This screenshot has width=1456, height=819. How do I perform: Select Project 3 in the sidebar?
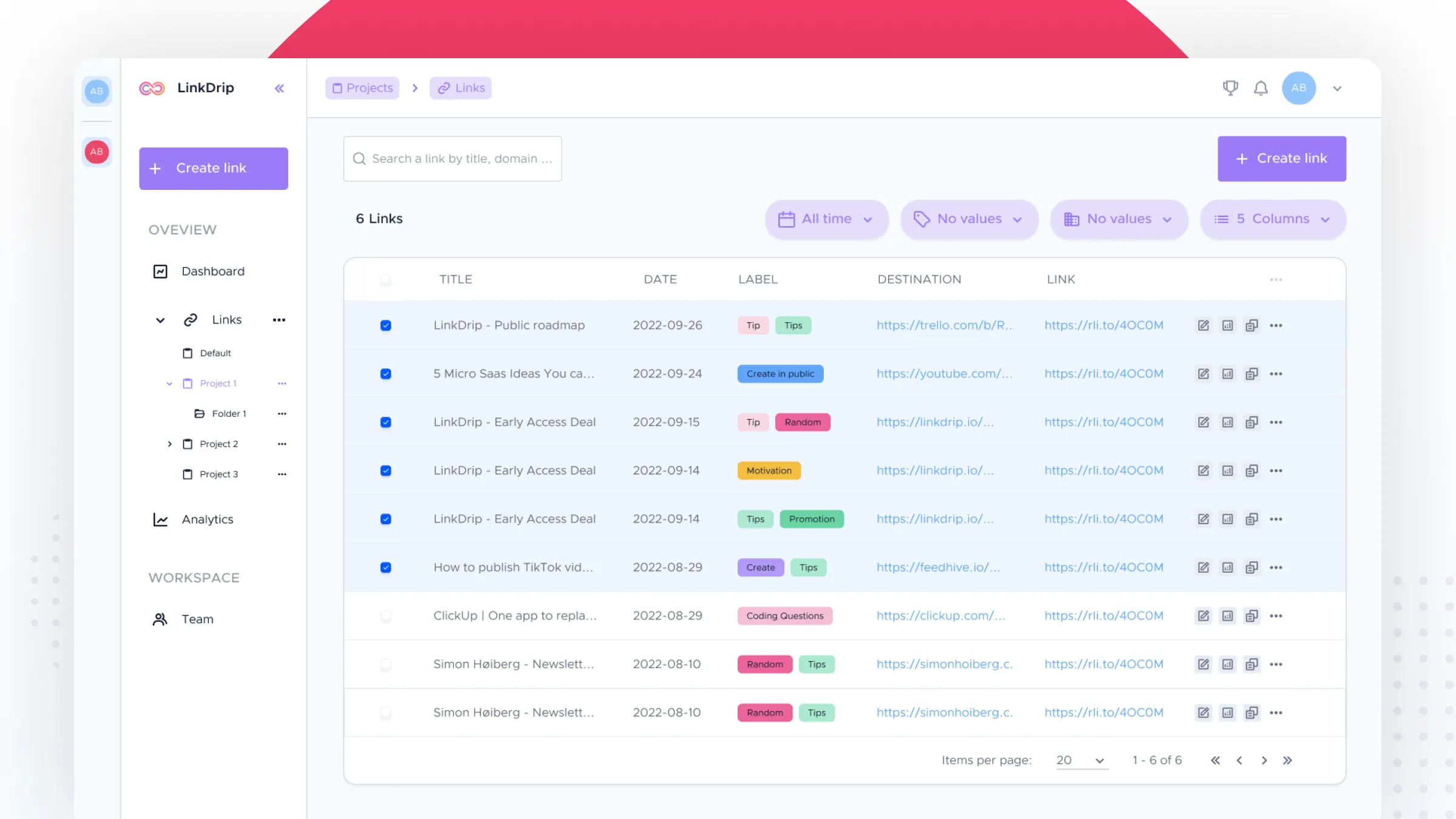219,474
